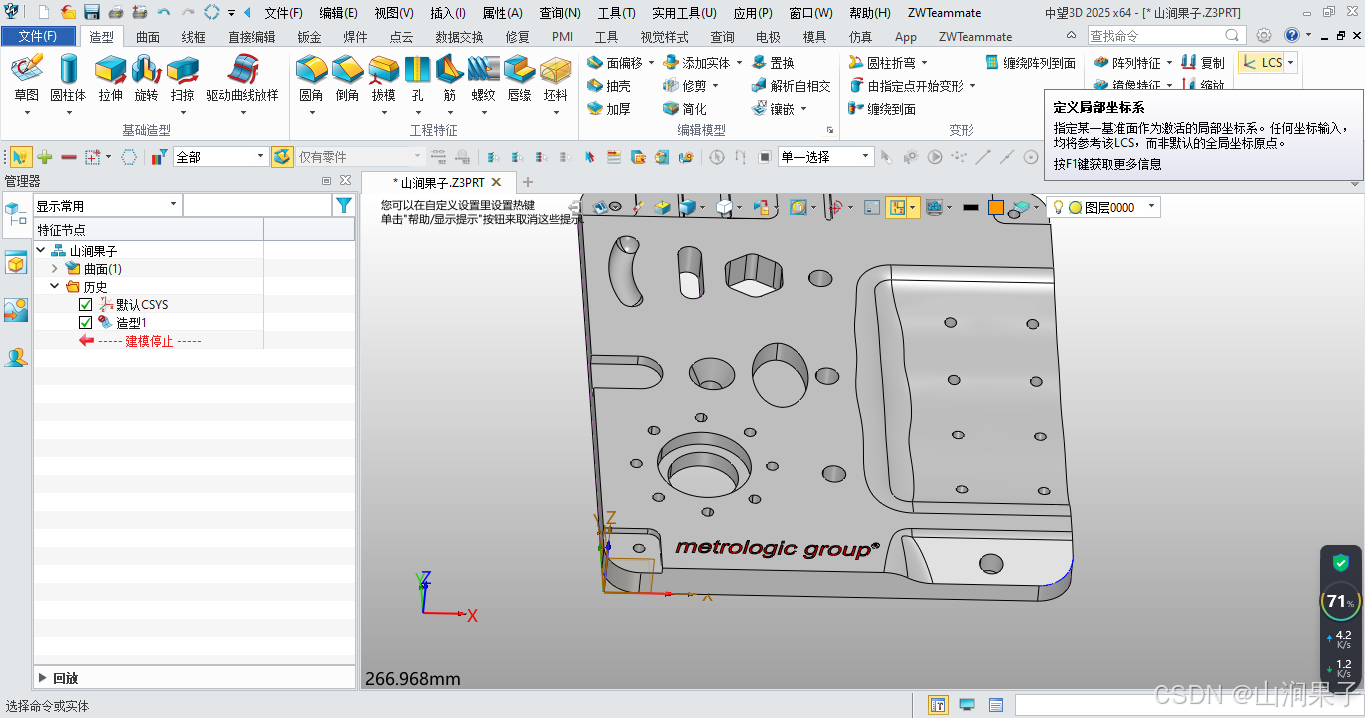Screen dimensions: 1365x718
Task: Click the red minus remove-selection icon
Action: click(69, 157)
